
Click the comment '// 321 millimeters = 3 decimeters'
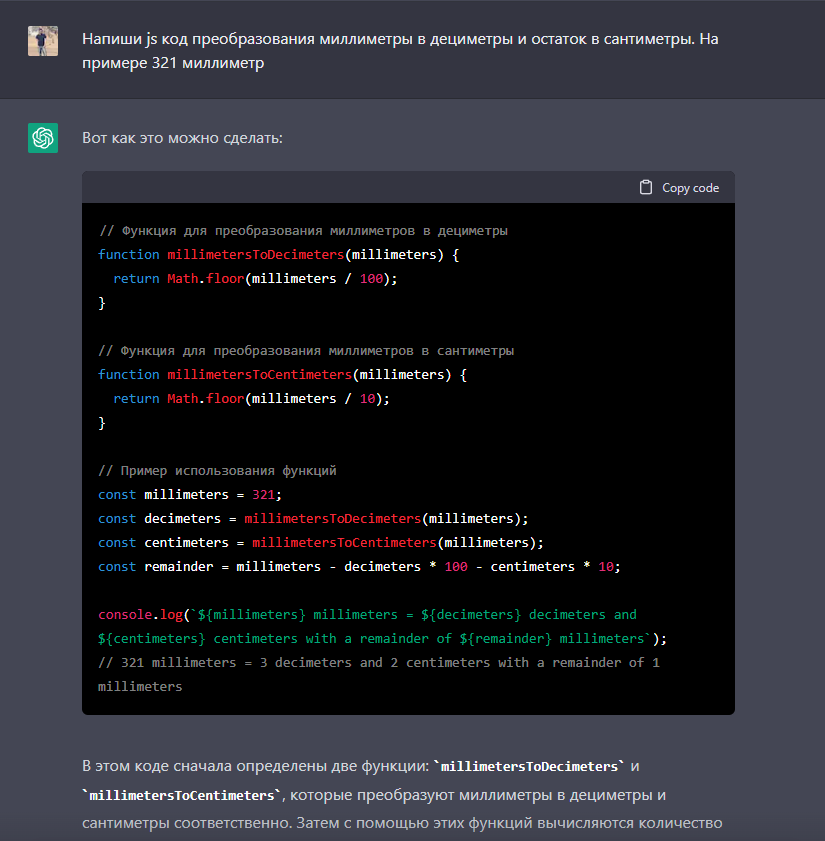point(379,675)
